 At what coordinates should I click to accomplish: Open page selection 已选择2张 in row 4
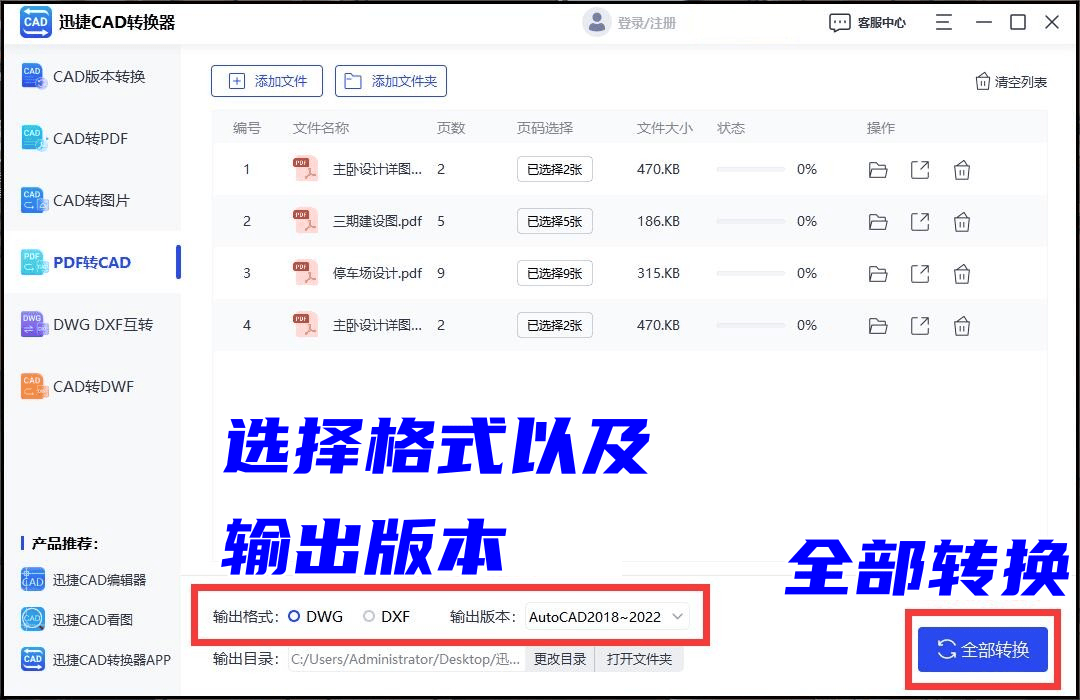click(x=554, y=325)
